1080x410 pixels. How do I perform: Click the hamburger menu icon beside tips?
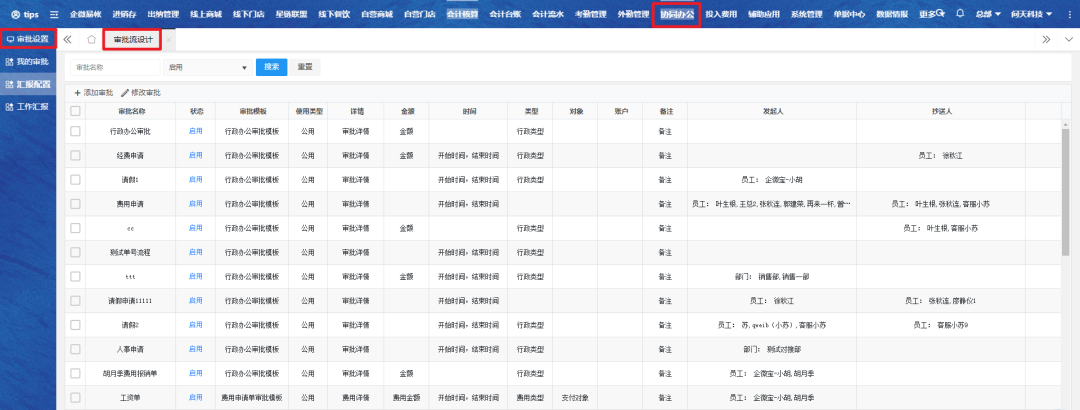[x=55, y=14]
